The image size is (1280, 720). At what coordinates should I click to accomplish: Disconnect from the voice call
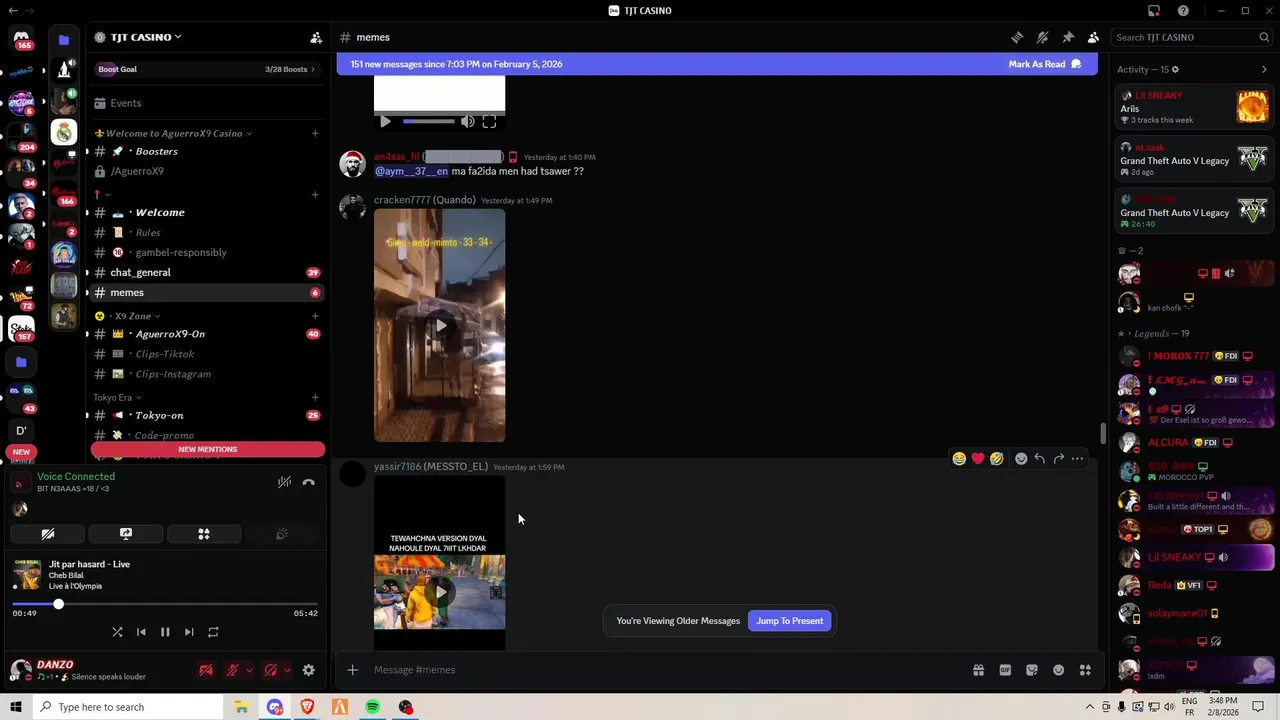308,482
